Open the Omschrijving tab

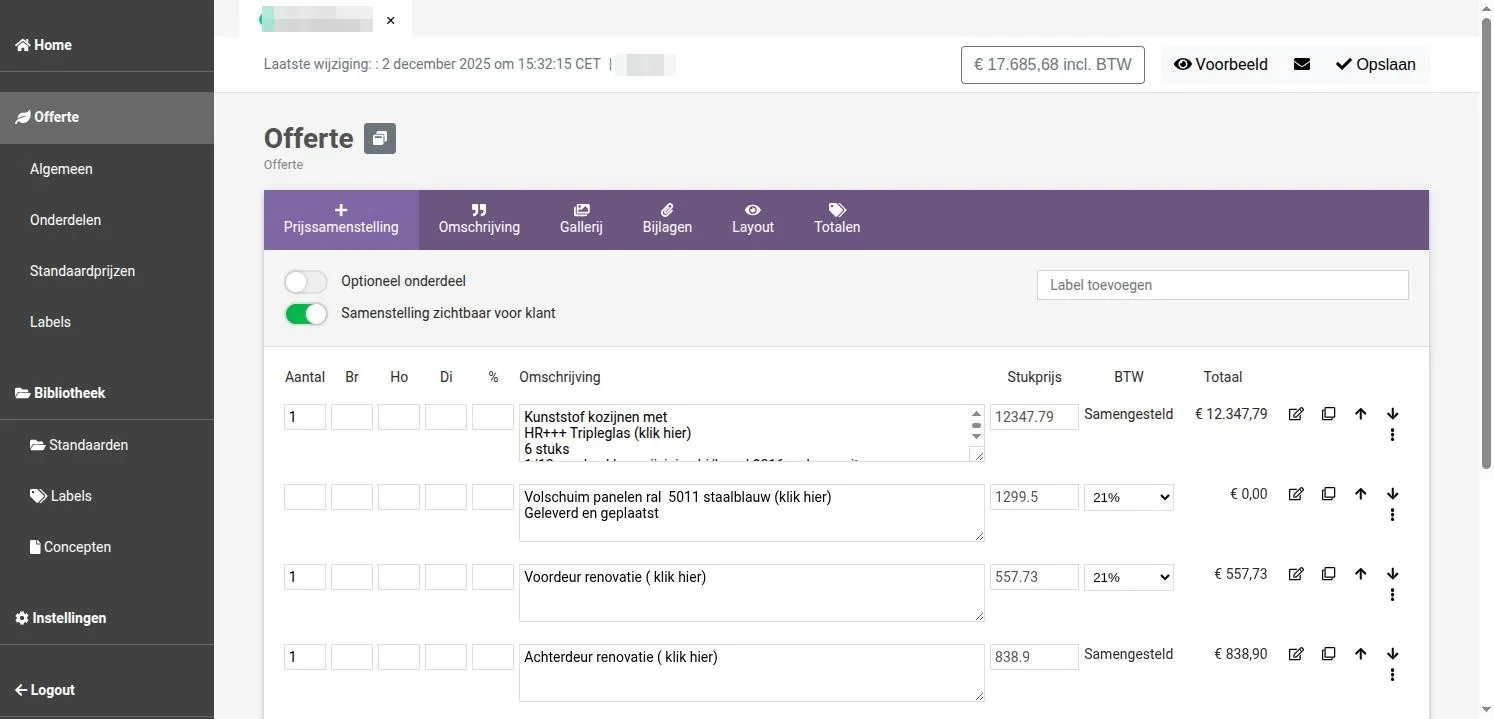[479, 220]
